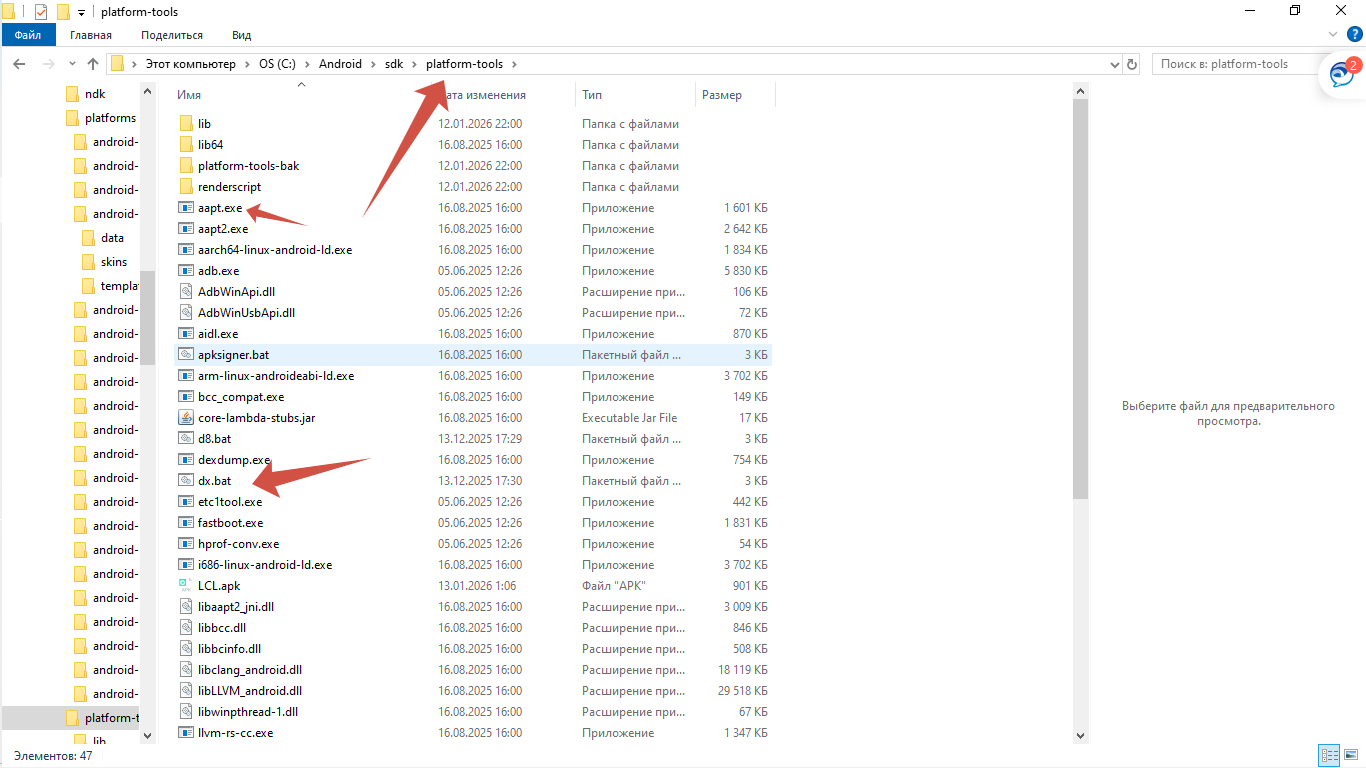Select the adb.exe file icon

185,271
